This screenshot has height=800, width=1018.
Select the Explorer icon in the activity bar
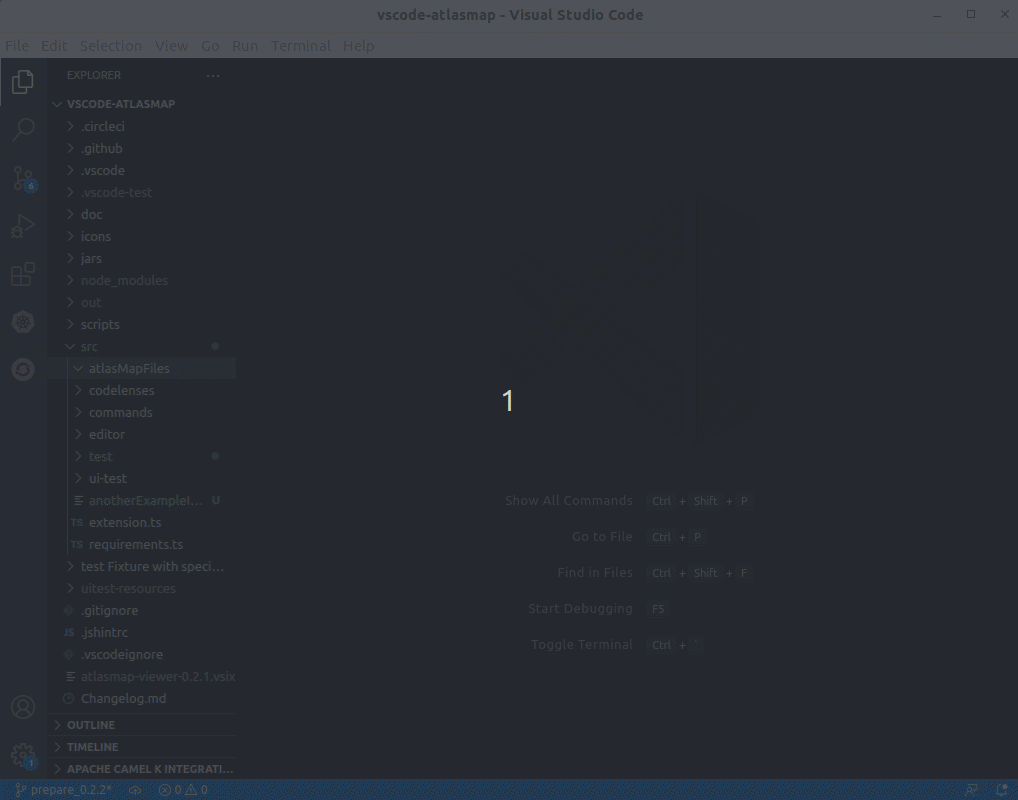click(22, 81)
